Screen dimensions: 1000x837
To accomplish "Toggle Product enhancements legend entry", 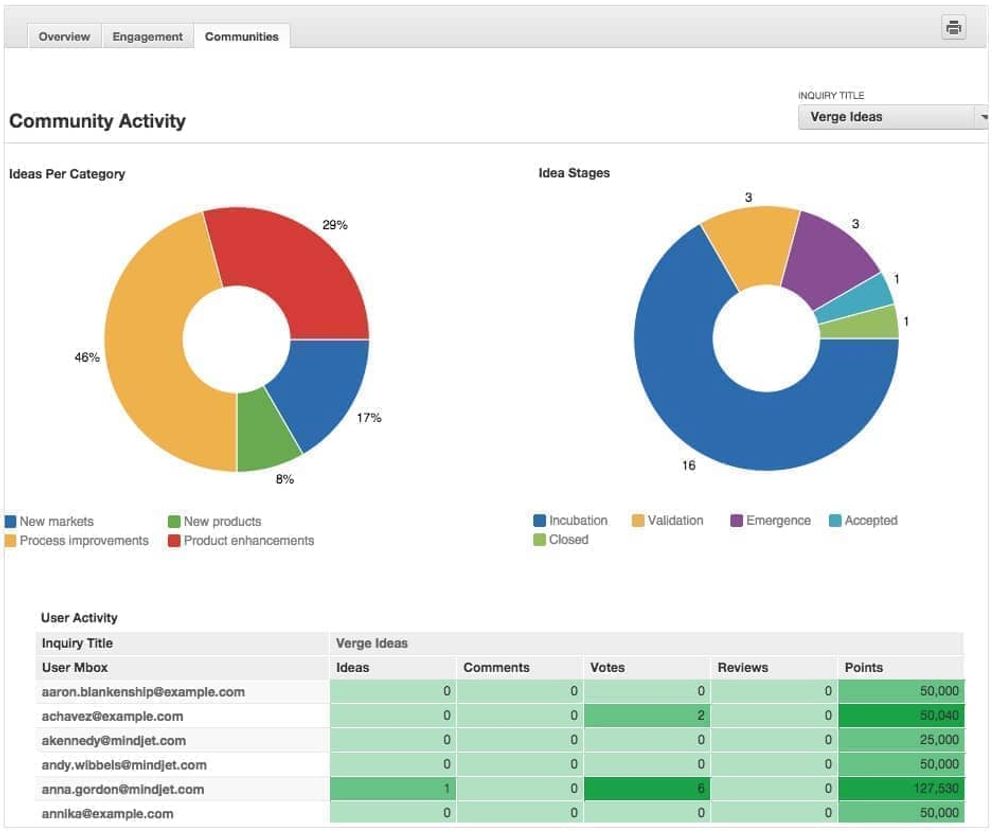I will pyautogui.click(x=241, y=541).
